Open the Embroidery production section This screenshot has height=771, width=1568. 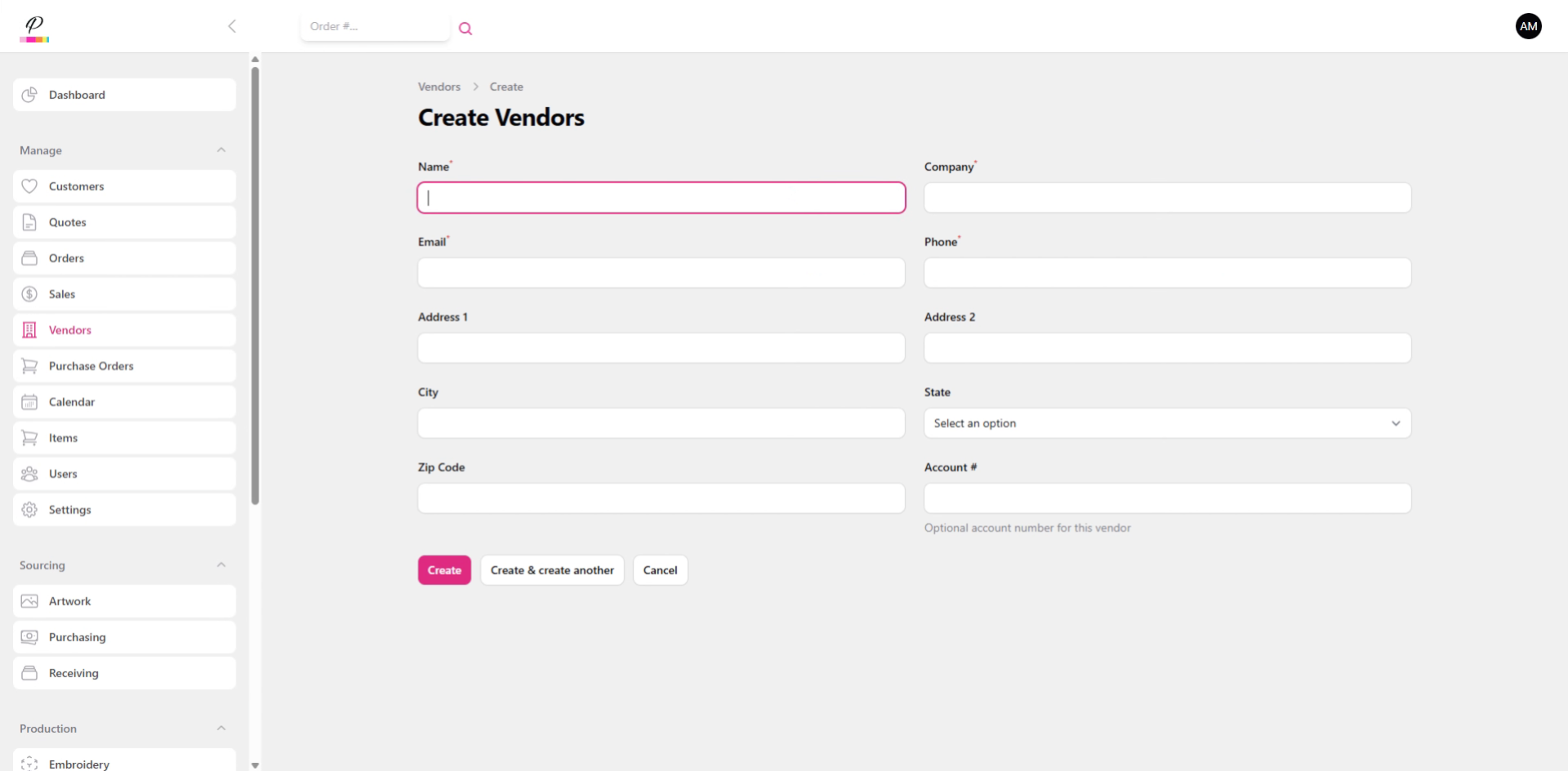(x=29, y=764)
